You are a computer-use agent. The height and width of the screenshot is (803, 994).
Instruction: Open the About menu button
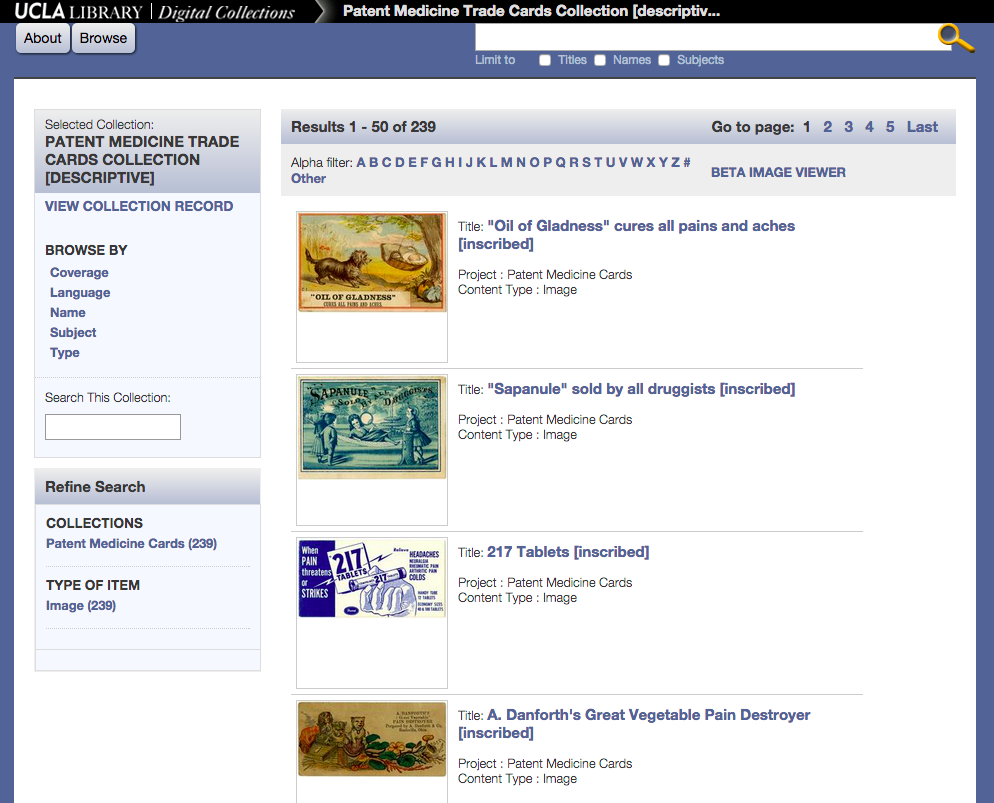(x=43, y=39)
